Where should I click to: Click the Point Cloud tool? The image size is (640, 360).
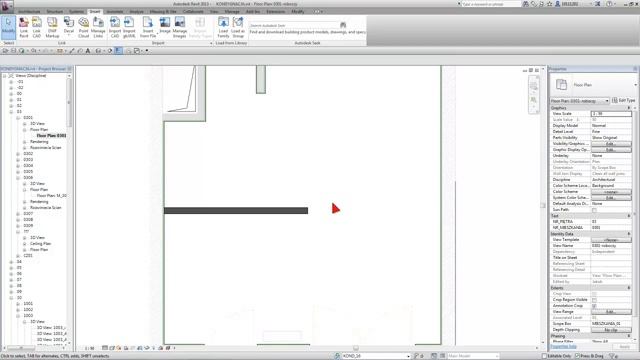click(83, 27)
